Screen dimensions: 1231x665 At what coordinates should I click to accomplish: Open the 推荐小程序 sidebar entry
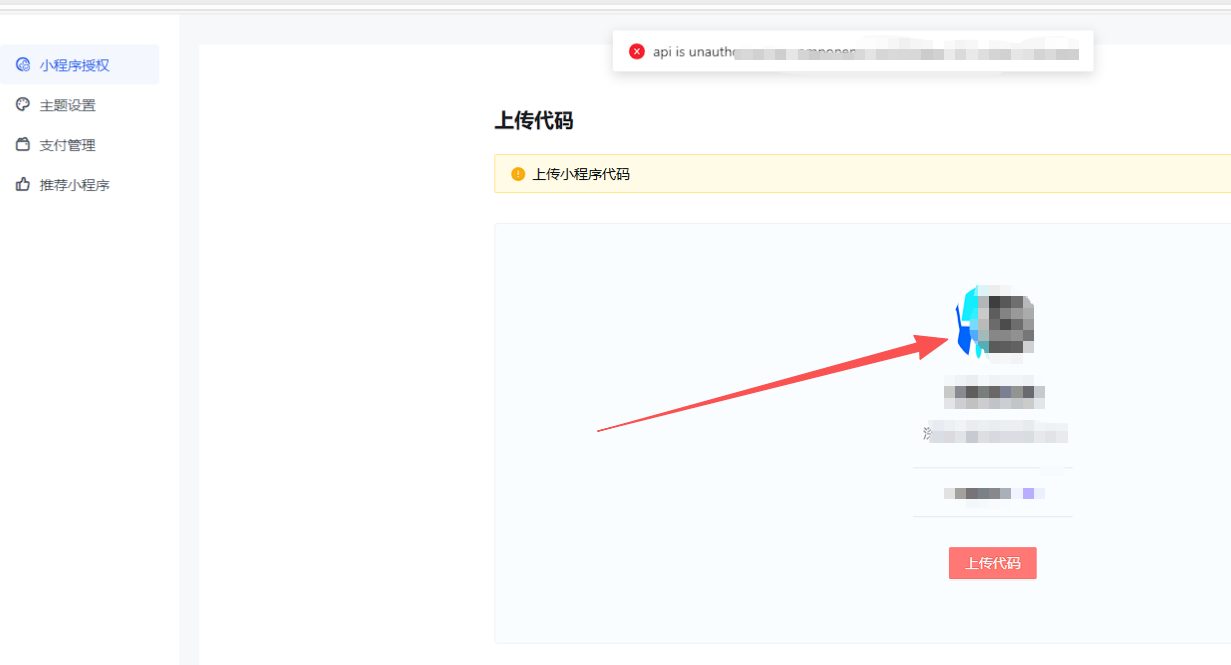(x=74, y=185)
